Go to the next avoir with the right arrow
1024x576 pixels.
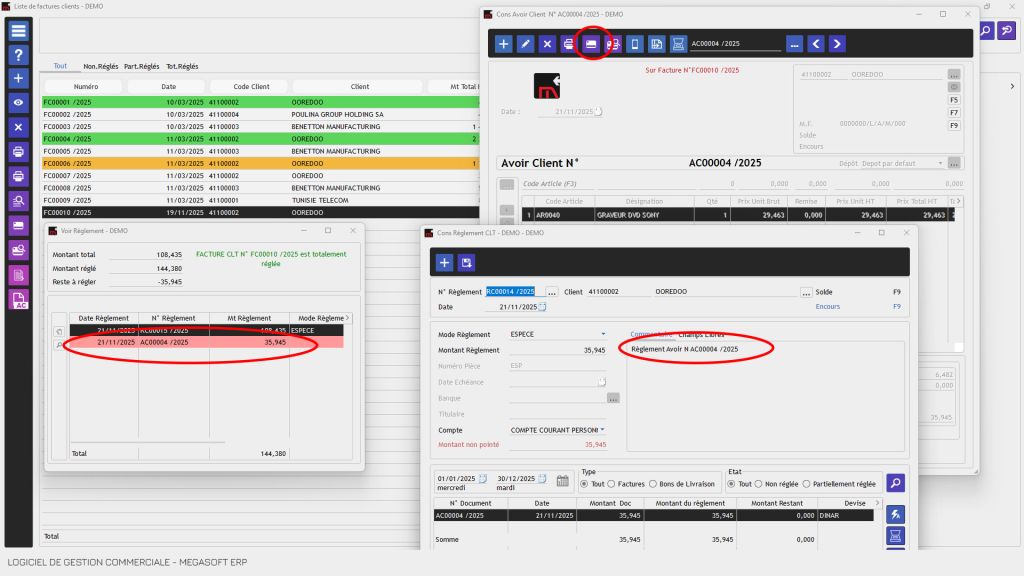coord(837,44)
